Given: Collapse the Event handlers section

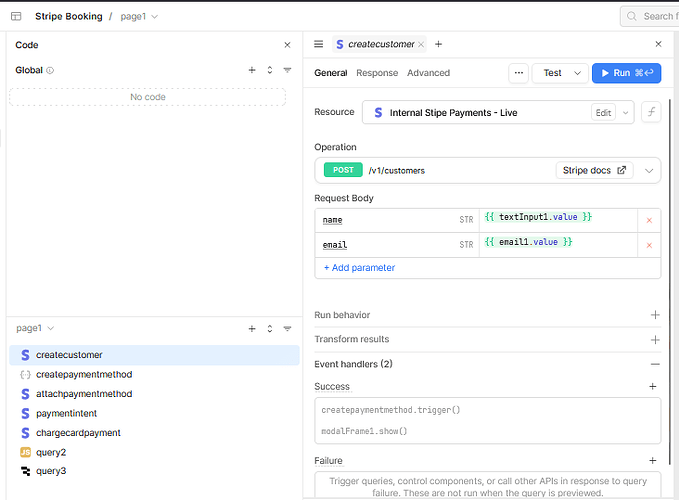Looking at the screenshot, I should point(655,365).
